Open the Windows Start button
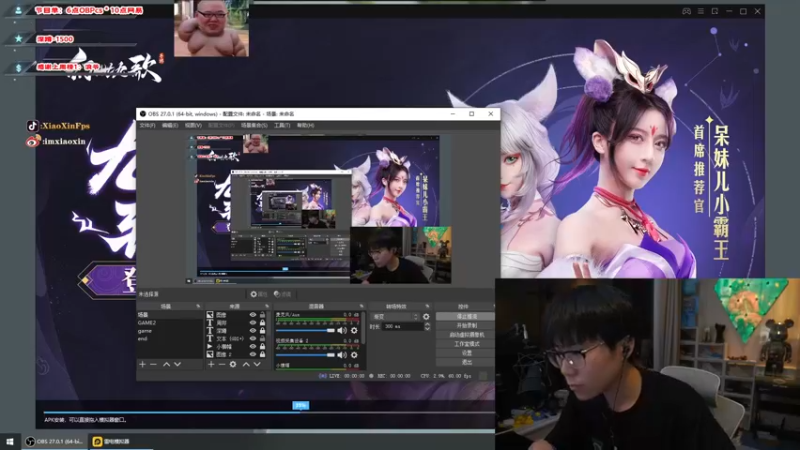 [10, 441]
